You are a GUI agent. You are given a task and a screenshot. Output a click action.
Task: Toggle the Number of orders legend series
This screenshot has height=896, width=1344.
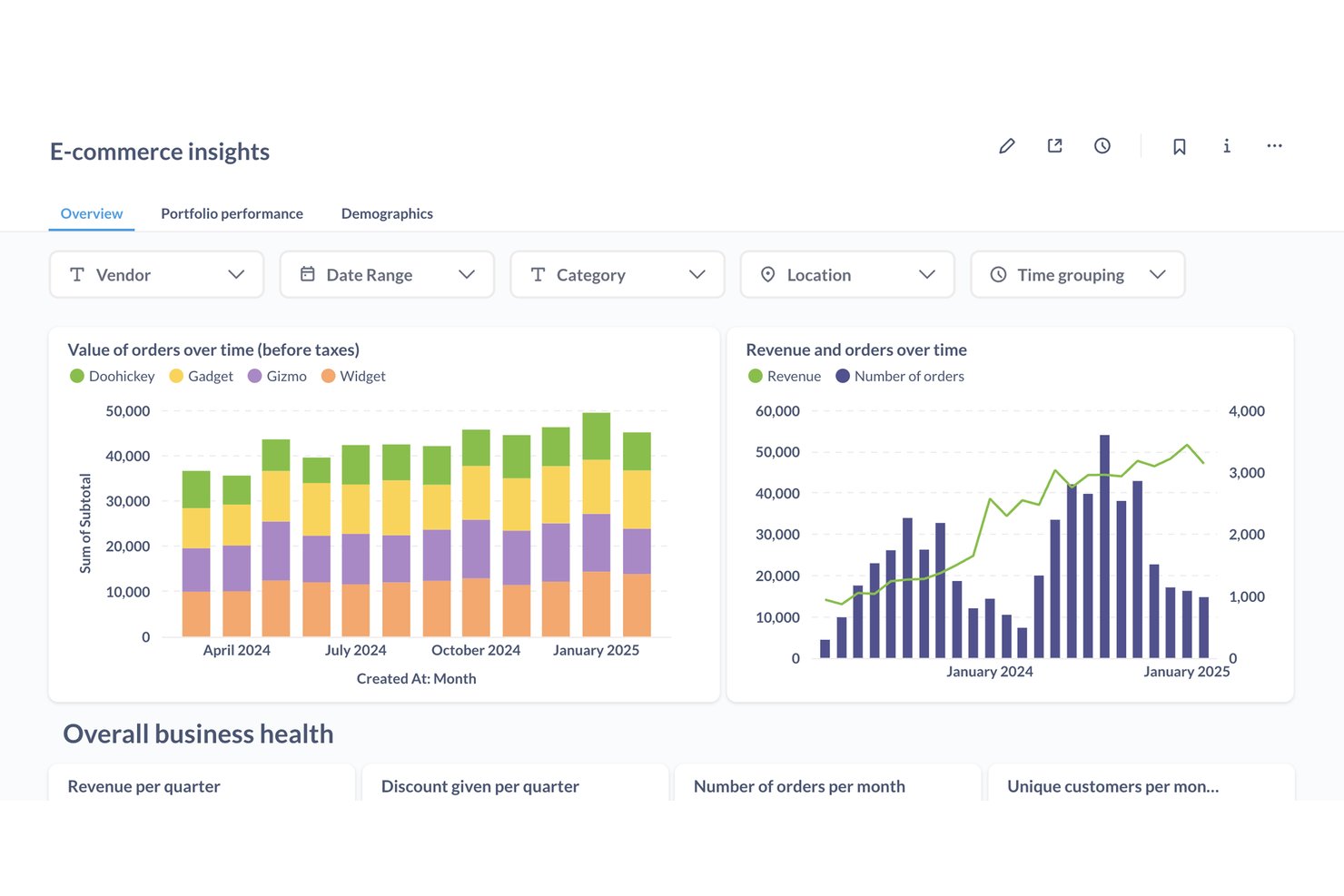coord(900,376)
